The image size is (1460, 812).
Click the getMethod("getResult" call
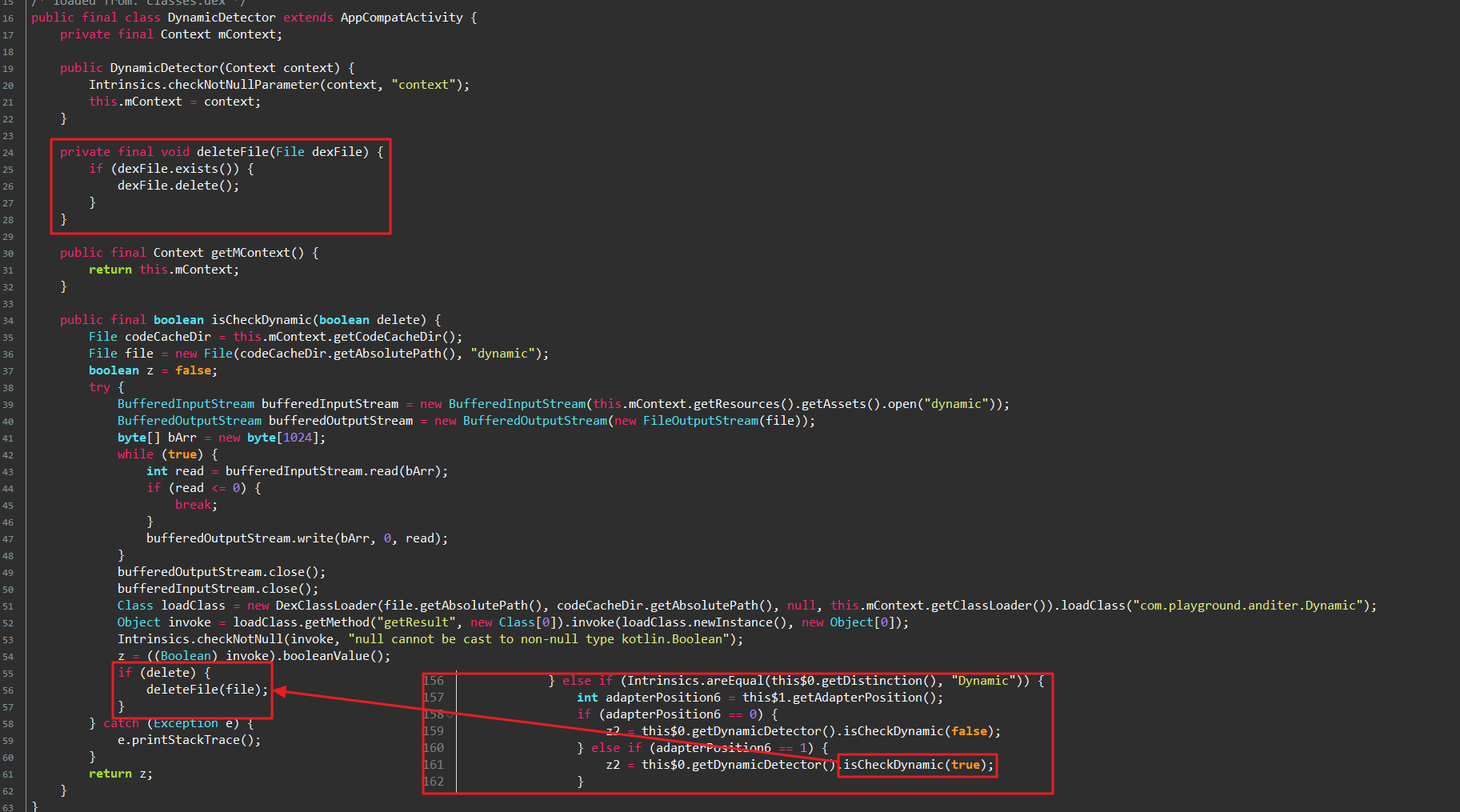(380, 622)
